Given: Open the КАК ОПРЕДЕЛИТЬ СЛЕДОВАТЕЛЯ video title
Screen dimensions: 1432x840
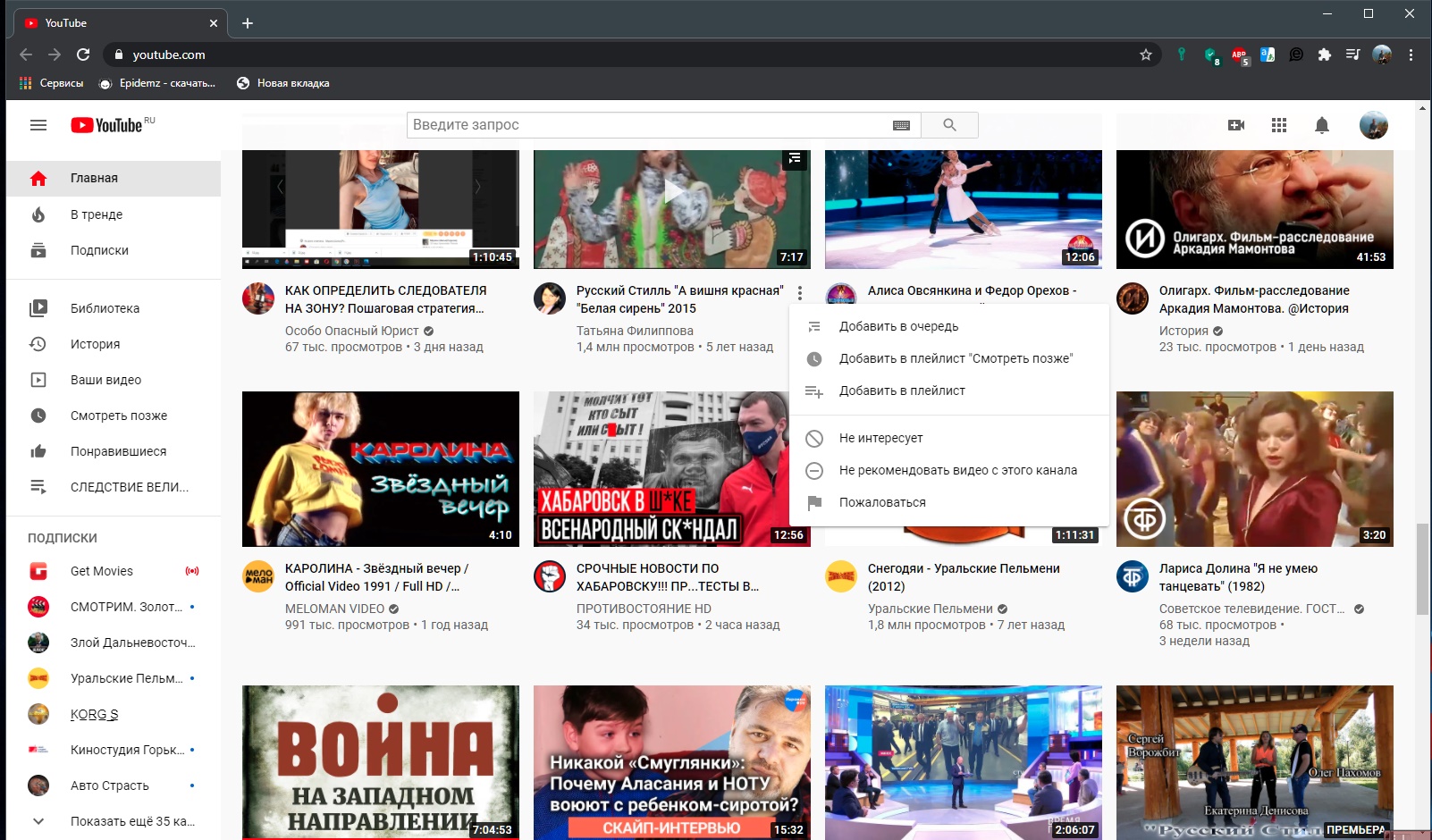Looking at the screenshot, I should (386, 299).
